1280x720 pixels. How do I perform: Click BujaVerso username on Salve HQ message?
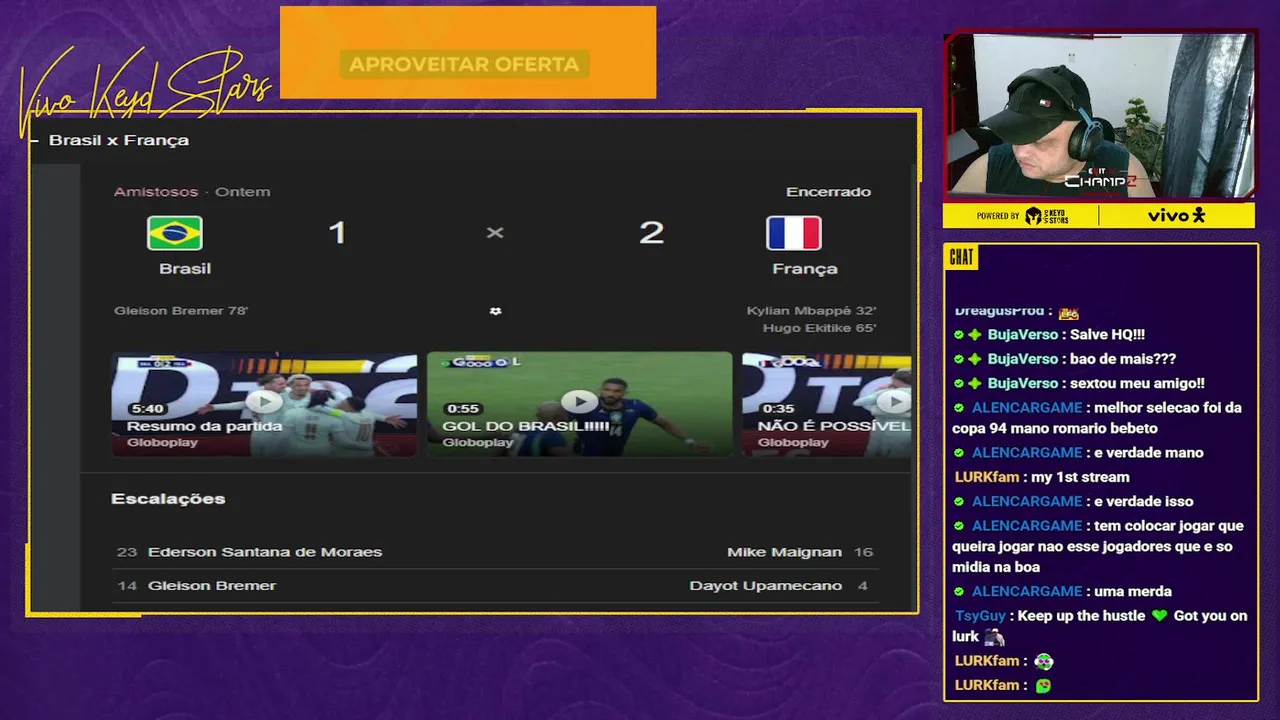point(1022,335)
